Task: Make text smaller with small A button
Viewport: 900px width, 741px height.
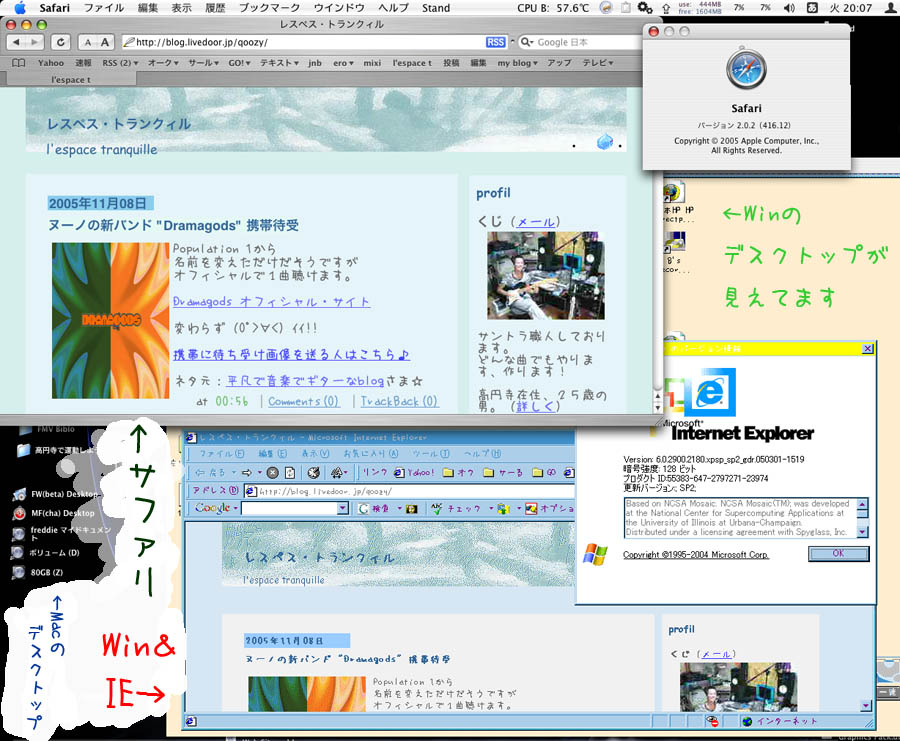Action: [x=88, y=42]
